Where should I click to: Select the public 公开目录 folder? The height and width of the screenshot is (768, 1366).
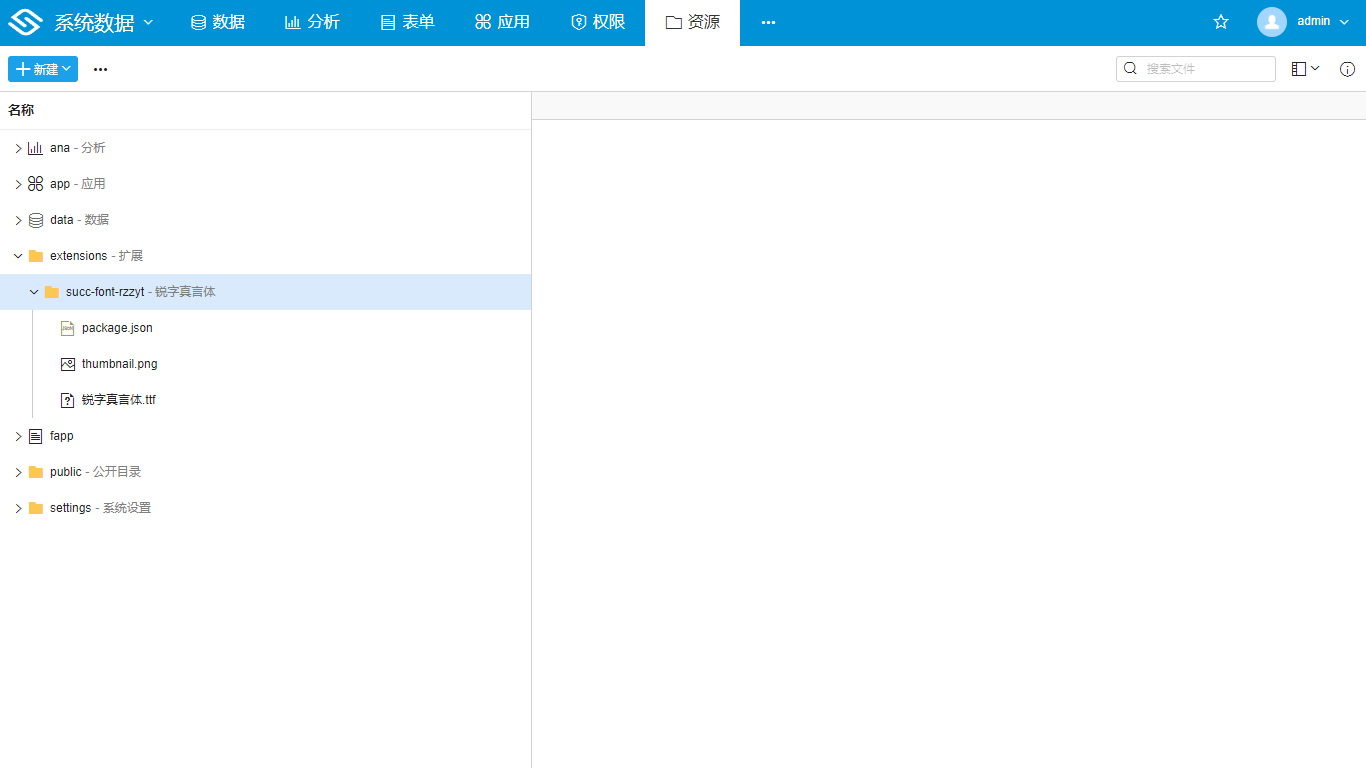click(95, 472)
